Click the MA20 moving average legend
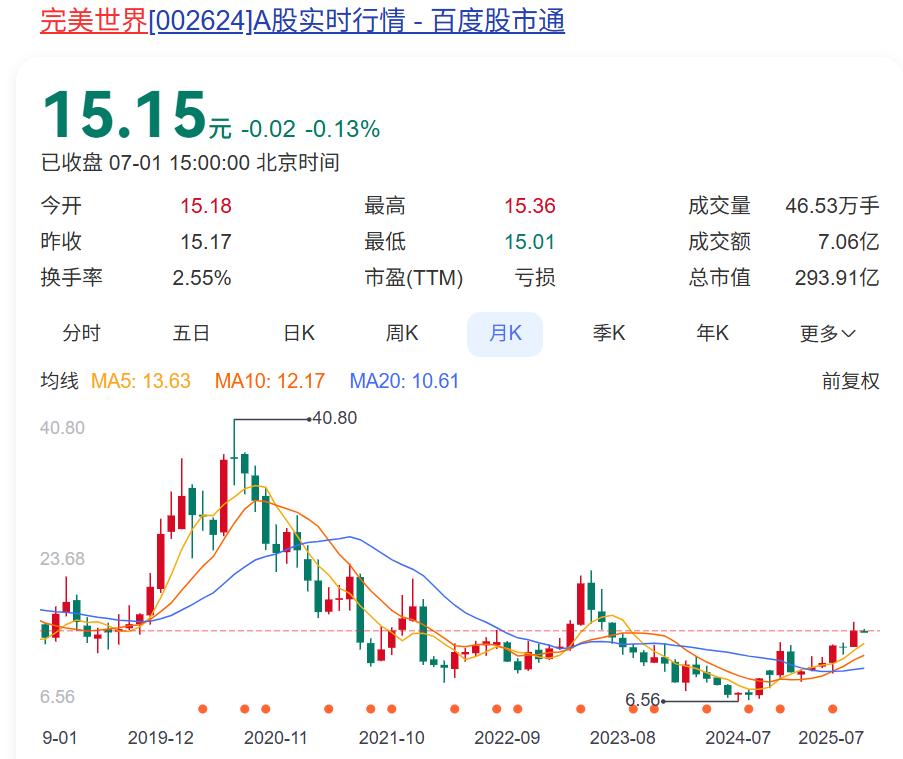 pyautogui.click(x=404, y=381)
